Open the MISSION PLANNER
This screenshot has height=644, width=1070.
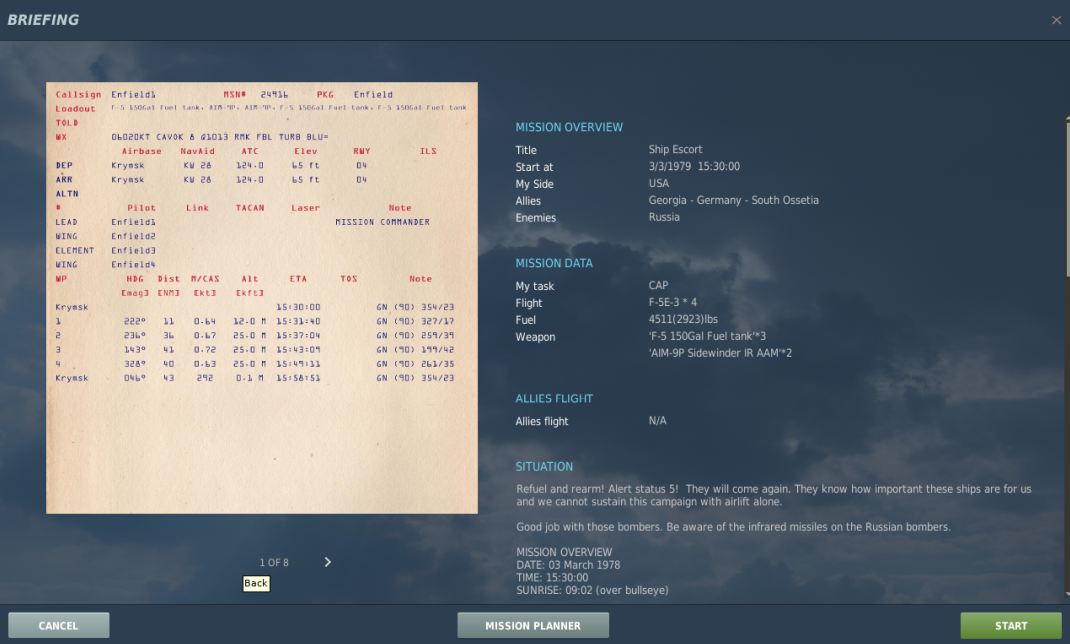click(x=533, y=626)
